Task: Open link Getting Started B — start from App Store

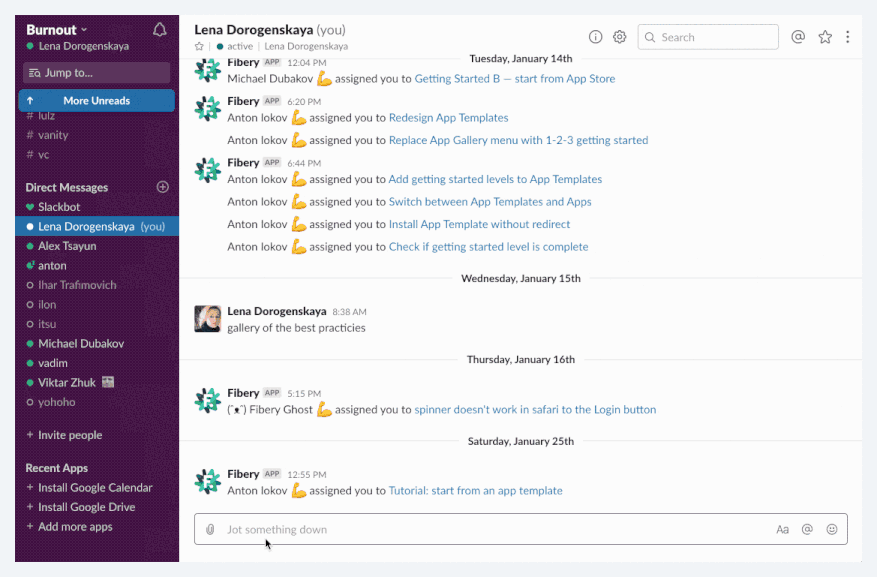Action: 515,79
